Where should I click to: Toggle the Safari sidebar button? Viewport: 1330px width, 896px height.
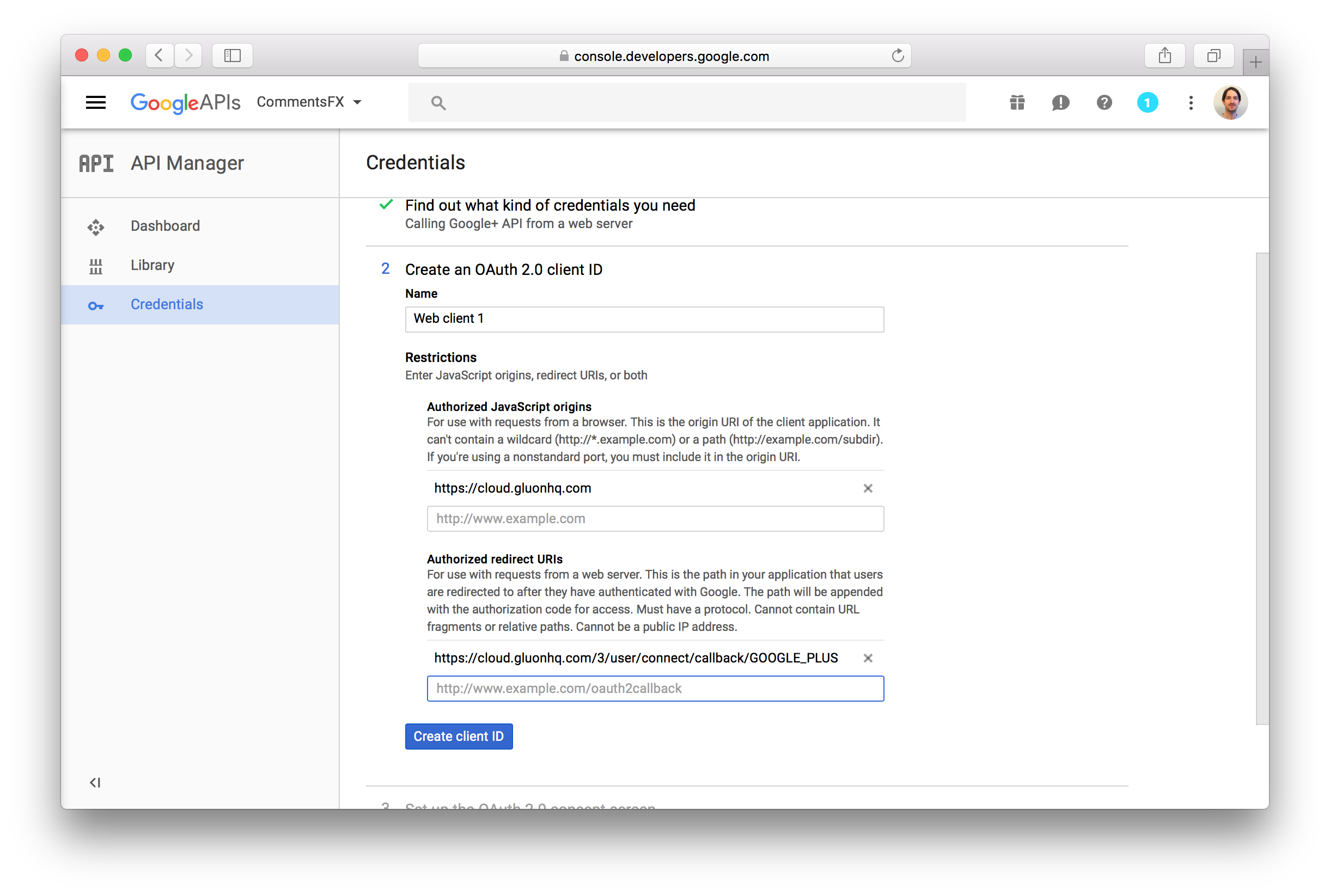(x=232, y=56)
